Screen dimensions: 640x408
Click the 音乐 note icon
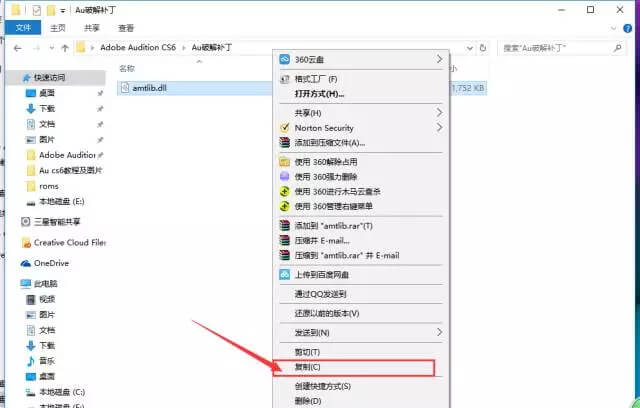pos(31,361)
